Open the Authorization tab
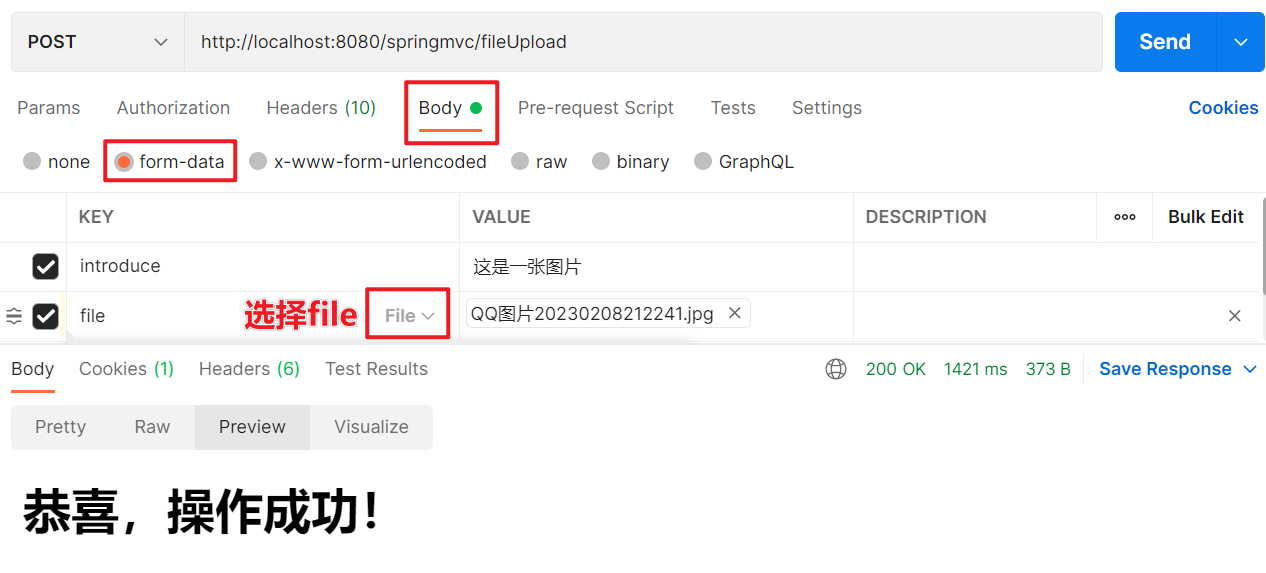This screenshot has height=573, width=1266. click(173, 108)
